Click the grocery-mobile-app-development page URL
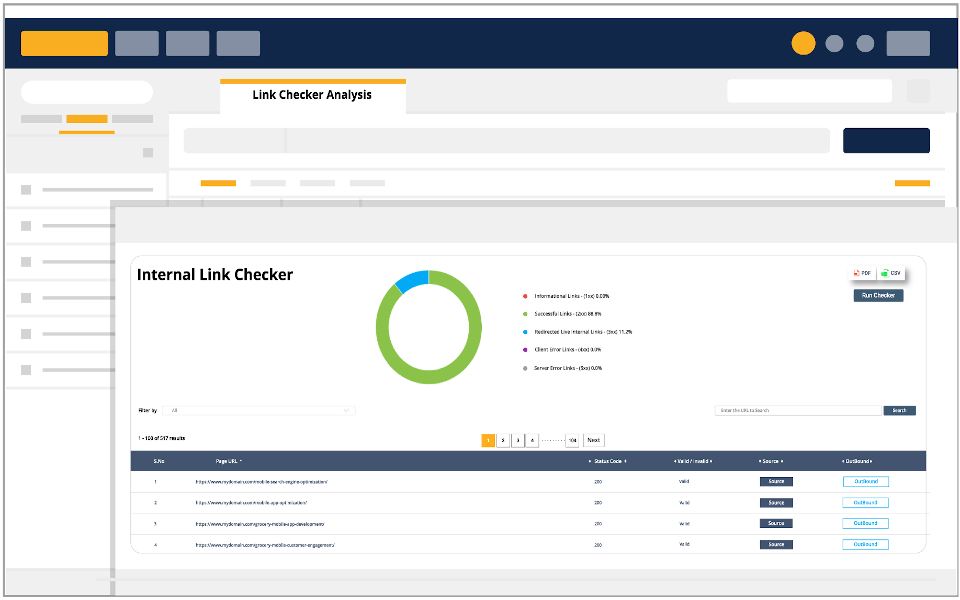Viewport: 960px width, 600px height. pyautogui.click(x=260, y=524)
